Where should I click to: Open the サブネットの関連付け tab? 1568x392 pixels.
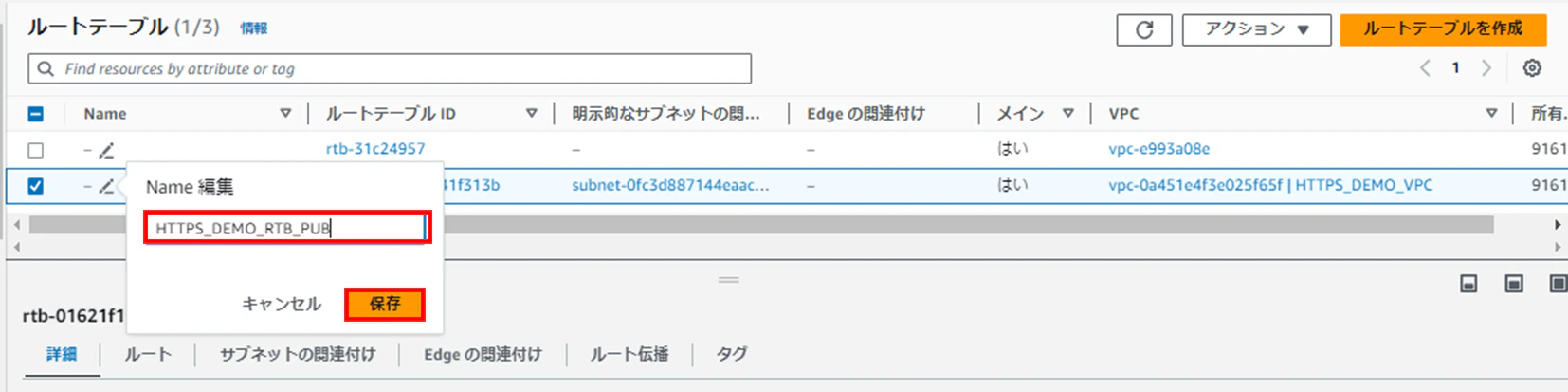[x=298, y=354]
